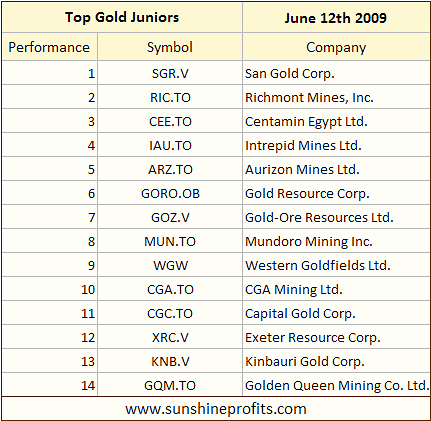Click the CGA Mining Ltd. cell
This screenshot has width=431, height=421.
pos(336,289)
